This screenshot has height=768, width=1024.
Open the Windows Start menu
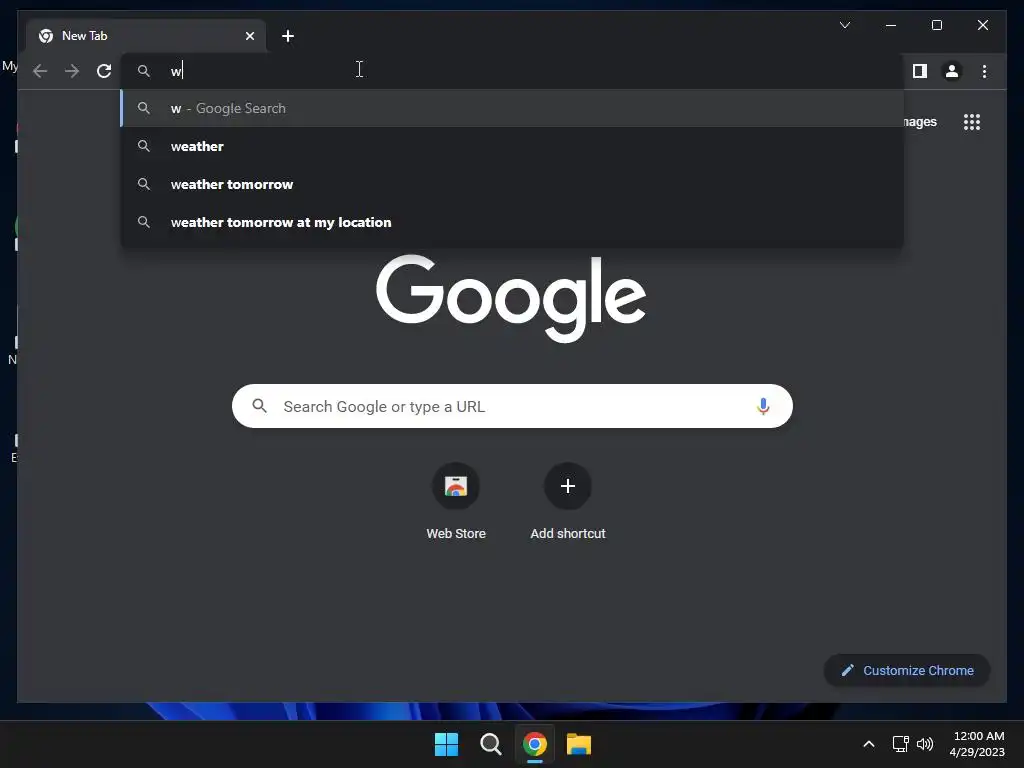click(x=447, y=744)
